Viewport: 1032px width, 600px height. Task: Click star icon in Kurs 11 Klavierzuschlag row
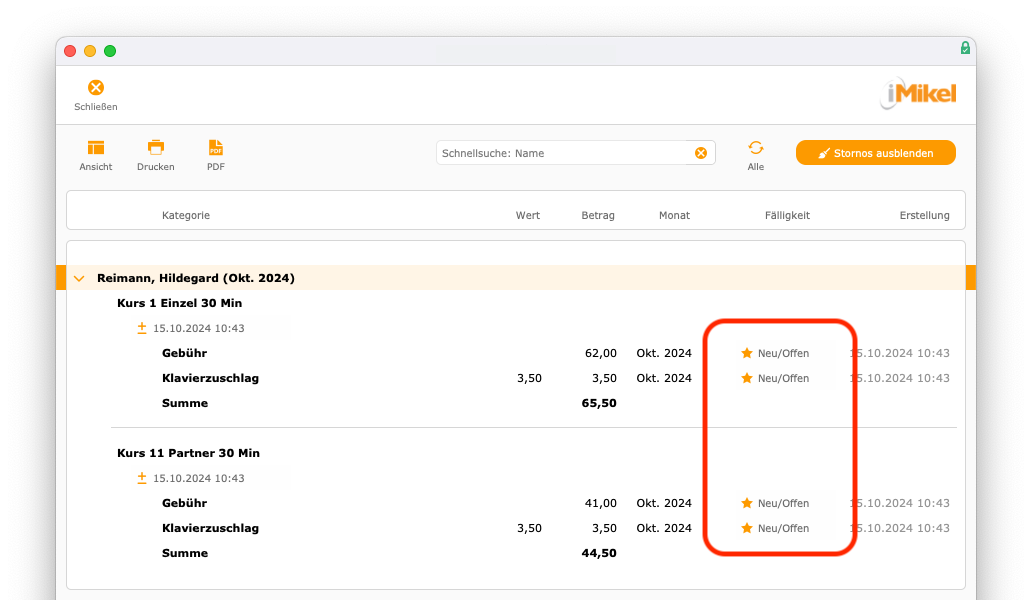tap(746, 528)
